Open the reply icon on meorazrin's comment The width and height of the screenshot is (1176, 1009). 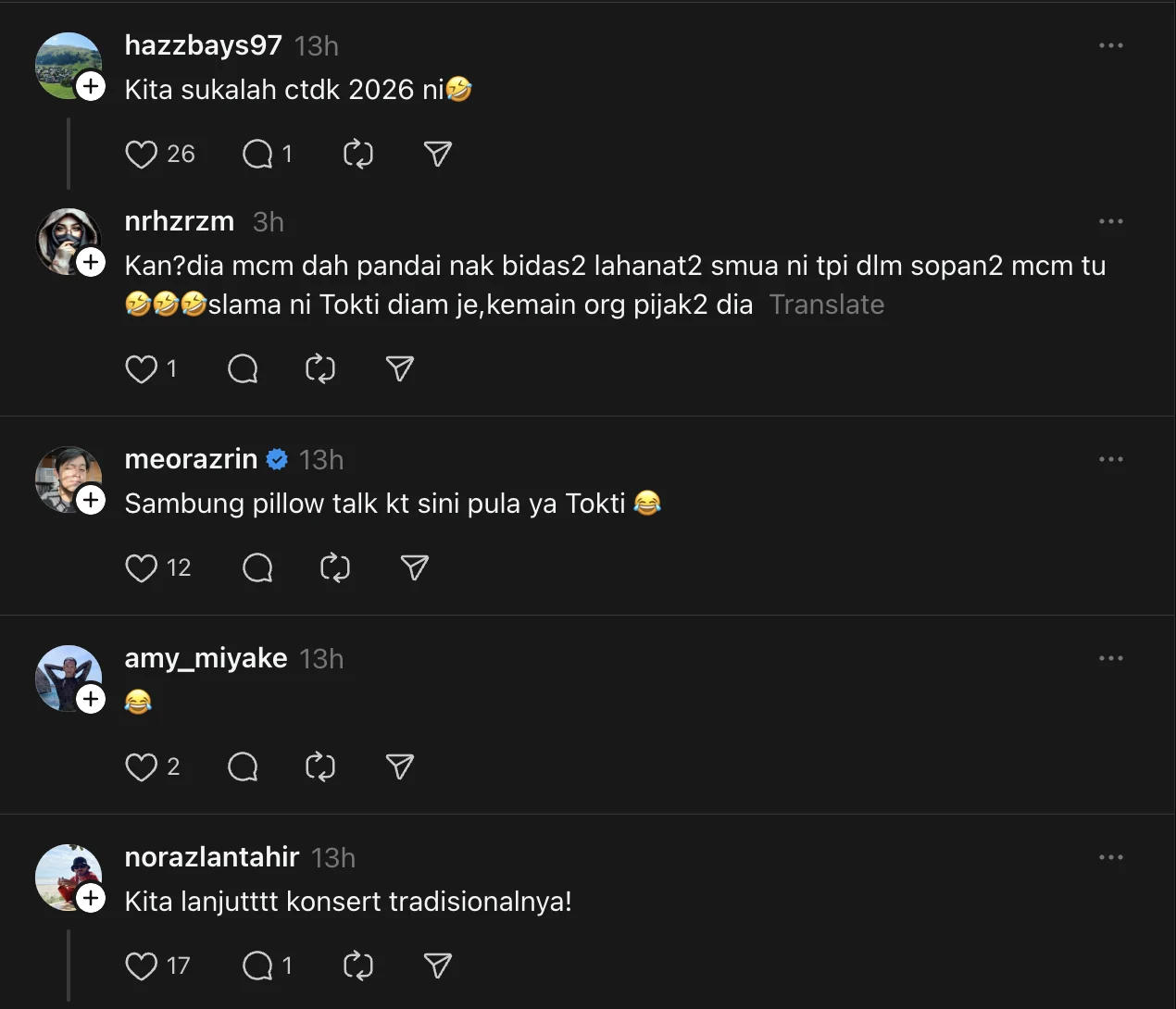(x=257, y=567)
